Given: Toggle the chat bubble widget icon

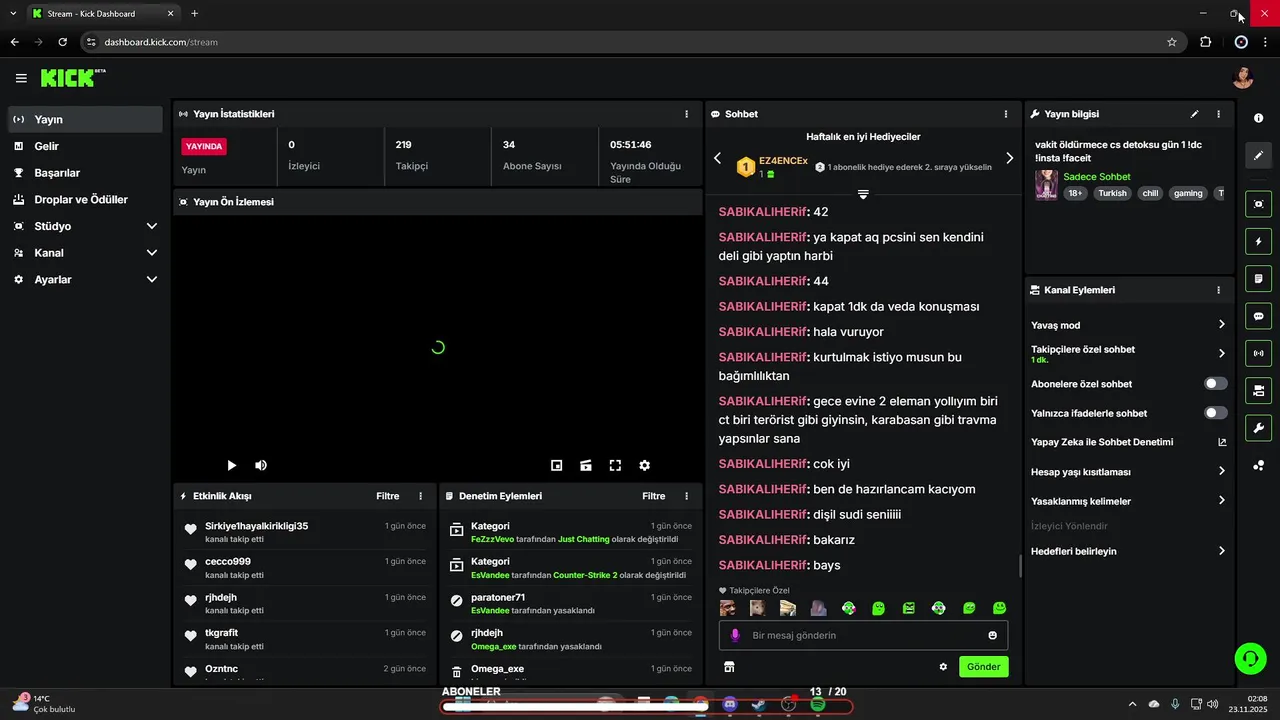Looking at the screenshot, I should 1258,316.
